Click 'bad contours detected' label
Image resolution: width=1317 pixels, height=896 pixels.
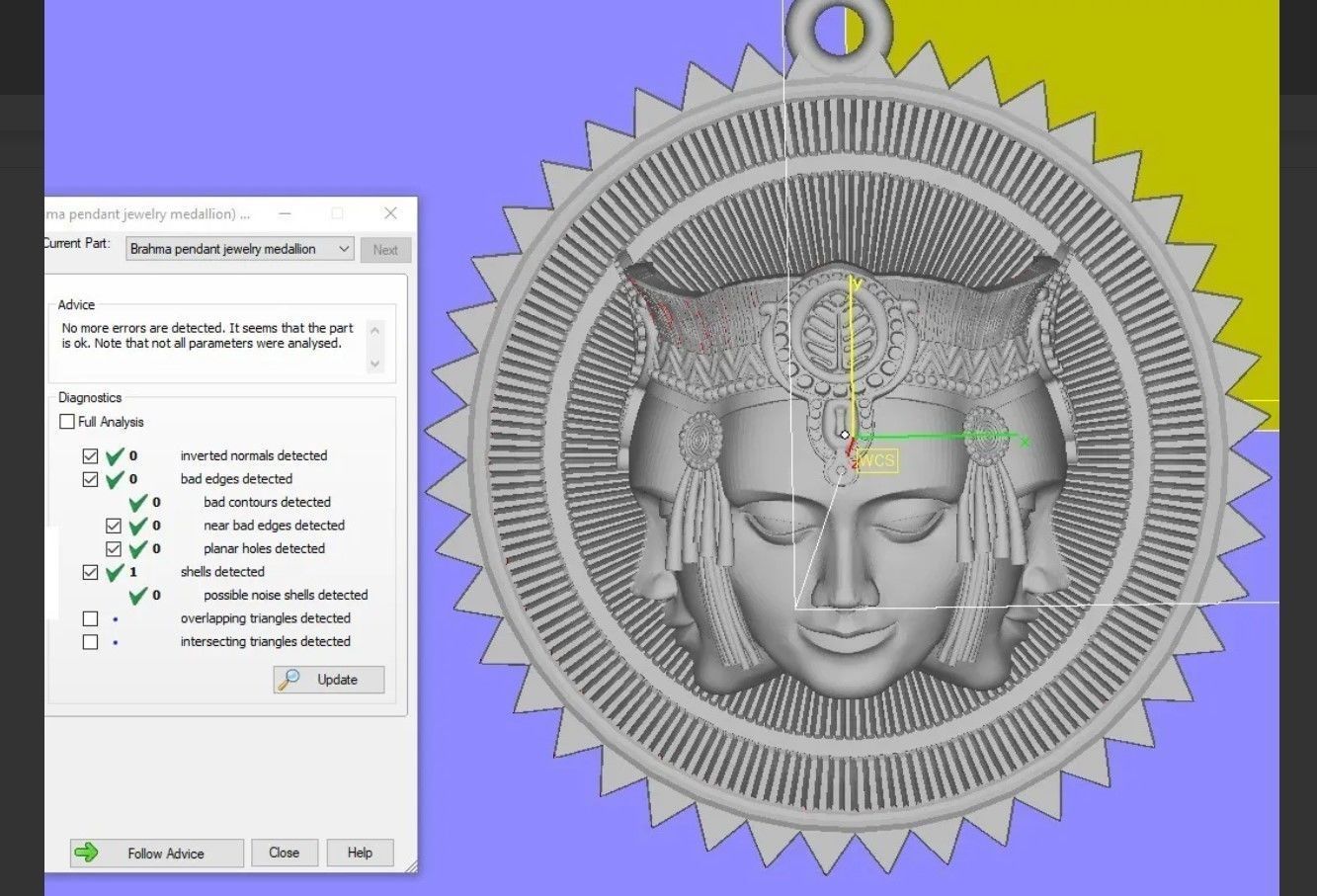tap(267, 502)
